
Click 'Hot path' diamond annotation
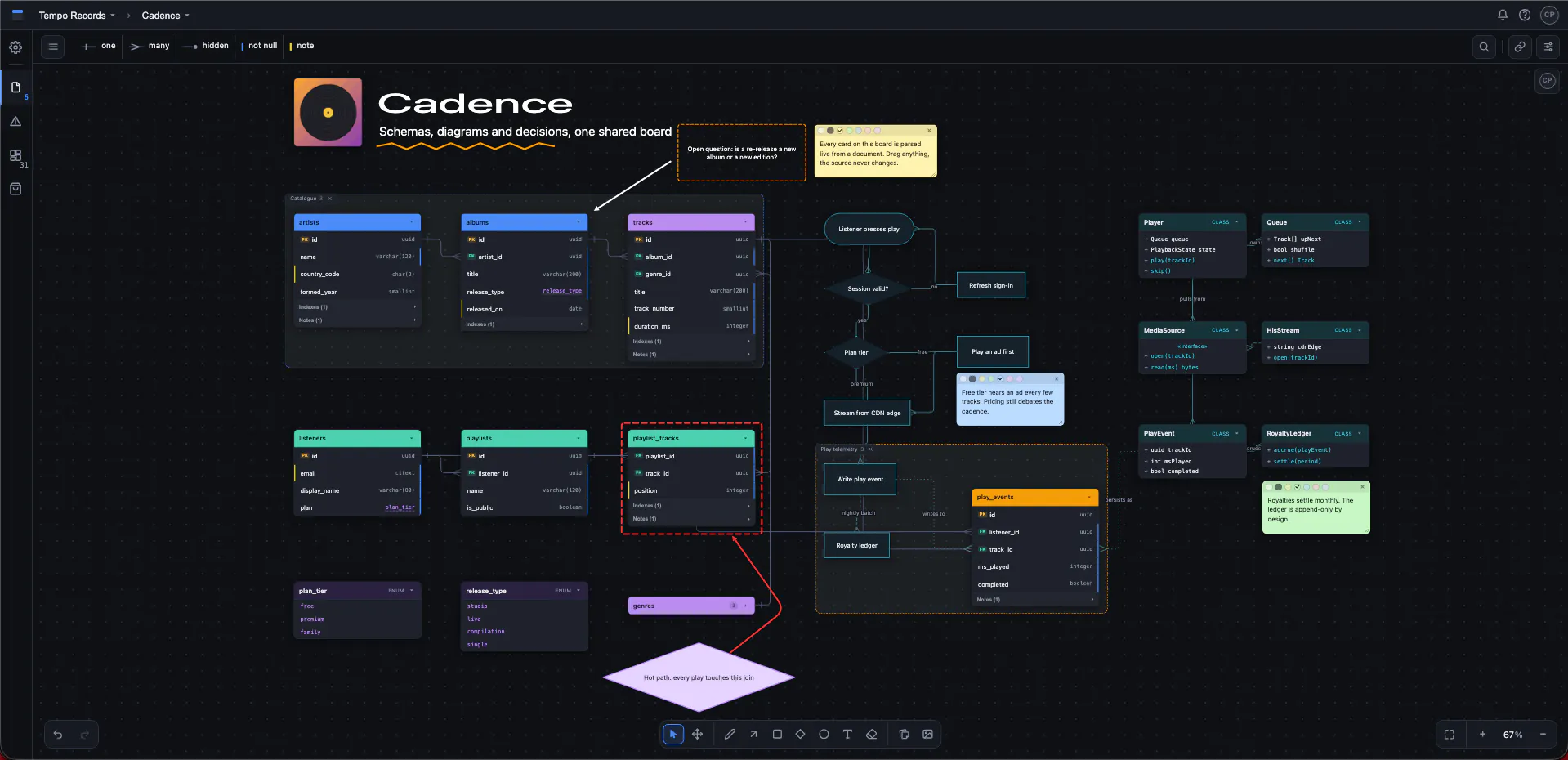(x=699, y=677)
